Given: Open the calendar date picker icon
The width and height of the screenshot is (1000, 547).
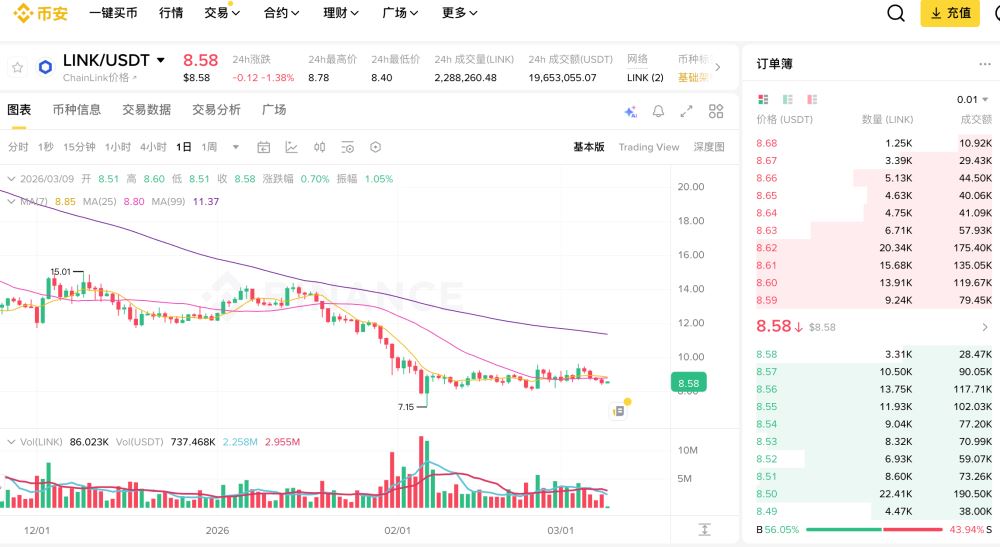Looking at the screenshot, I should [x=263, y=147].
